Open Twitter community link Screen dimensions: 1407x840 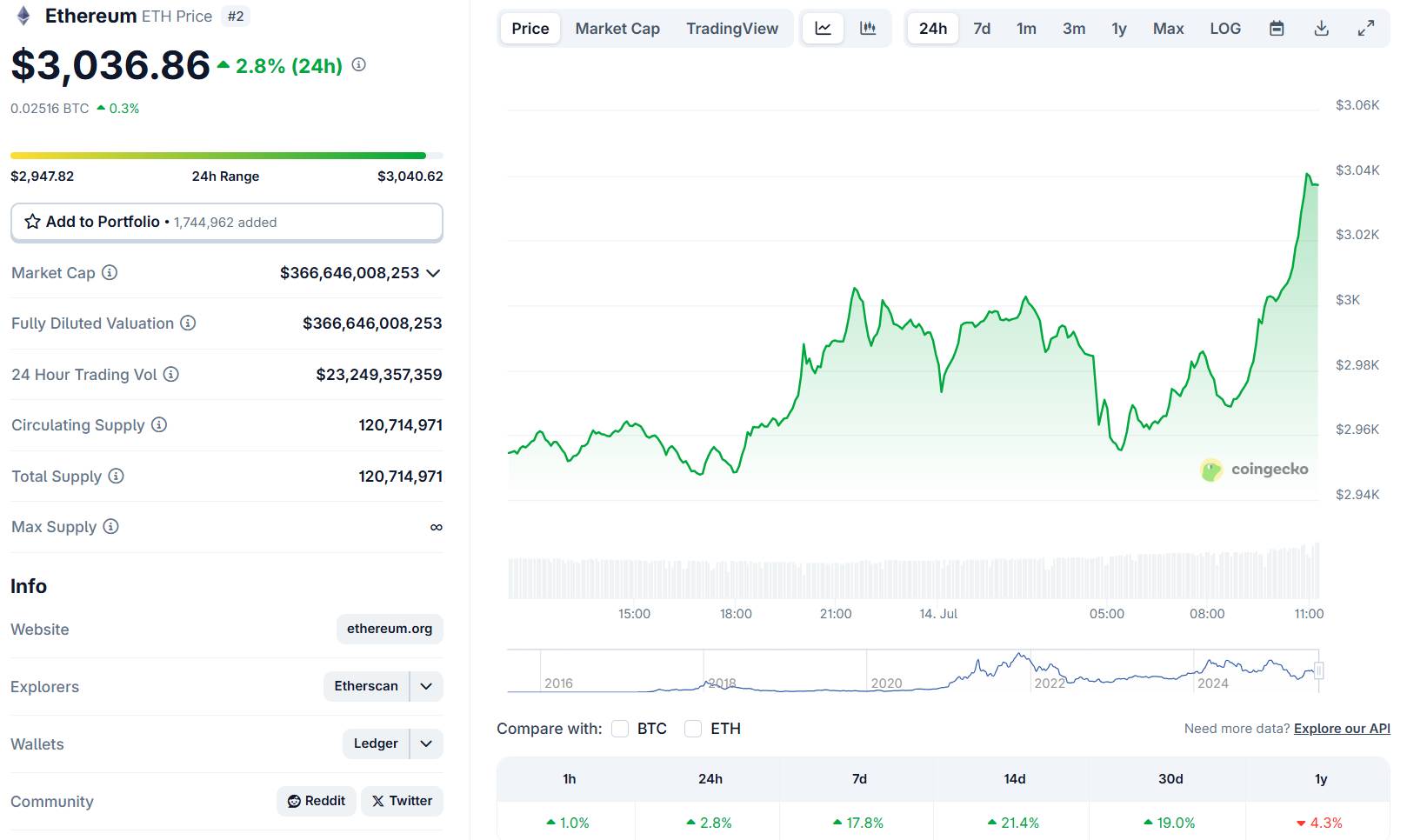(402, 801)
